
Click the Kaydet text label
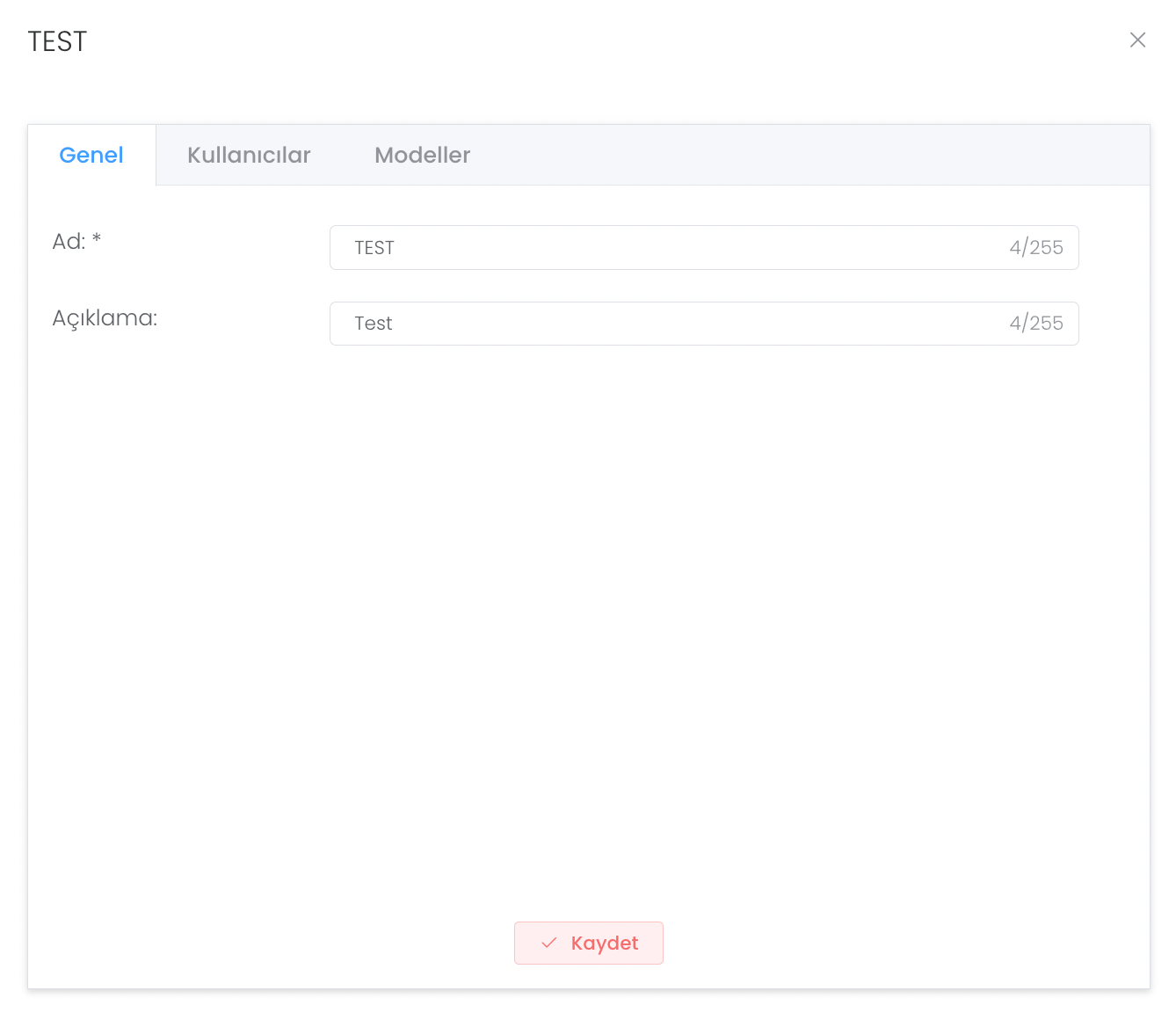(x=605, y=943)
